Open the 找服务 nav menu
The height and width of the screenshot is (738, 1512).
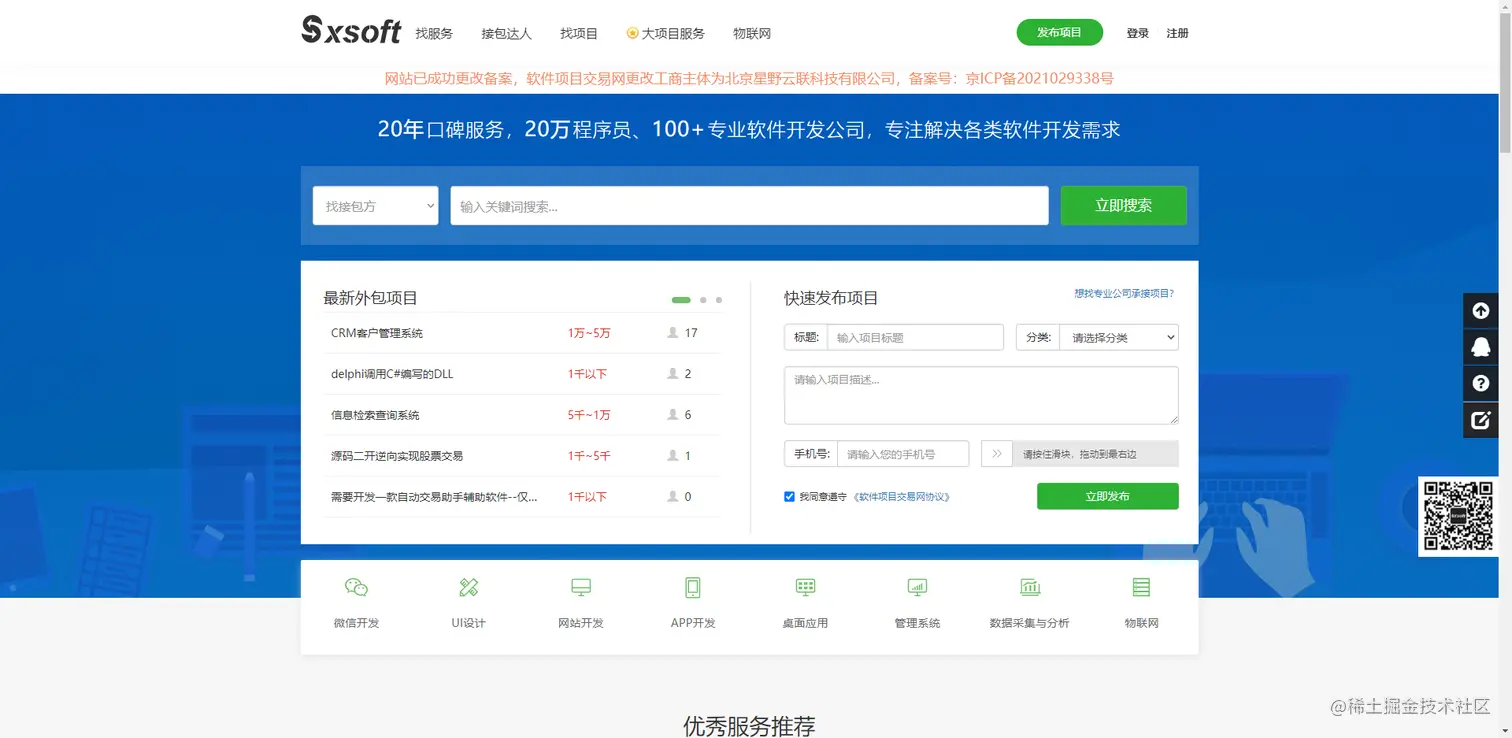434,33
